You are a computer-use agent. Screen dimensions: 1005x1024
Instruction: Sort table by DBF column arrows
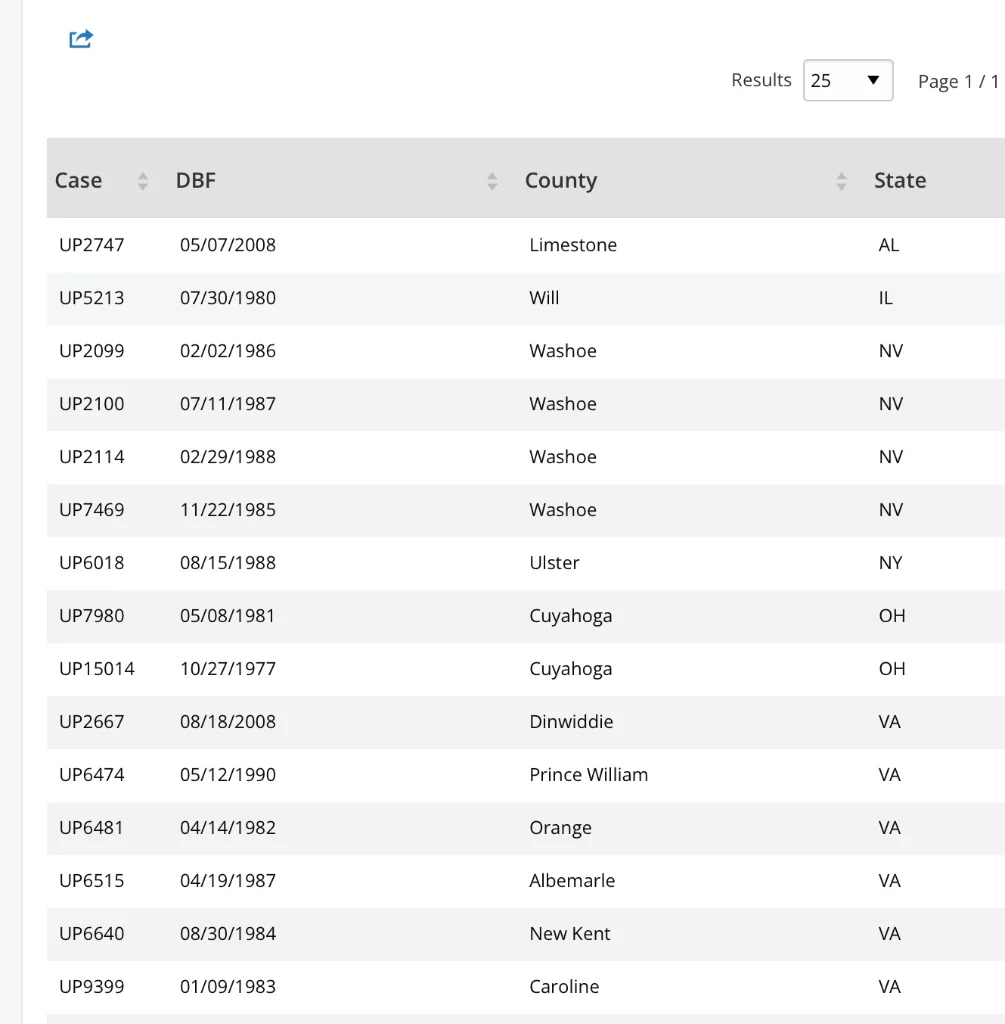[492, 181]
